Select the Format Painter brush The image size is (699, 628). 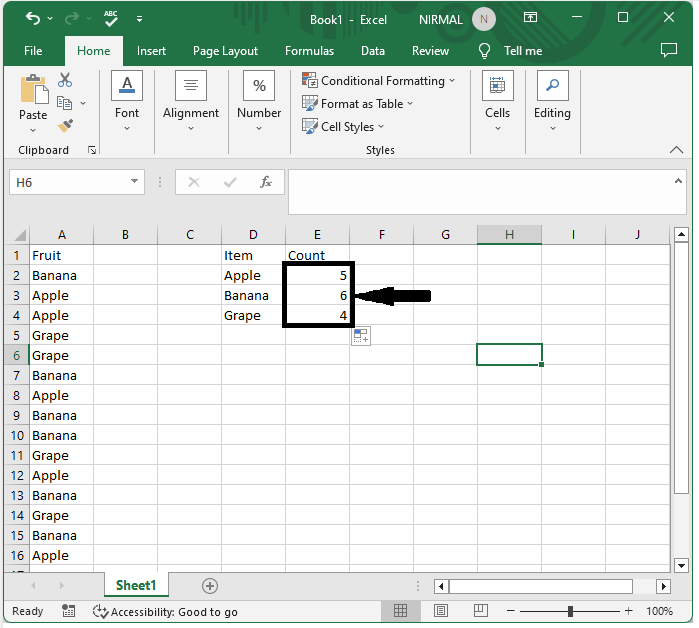coord(65,126)
